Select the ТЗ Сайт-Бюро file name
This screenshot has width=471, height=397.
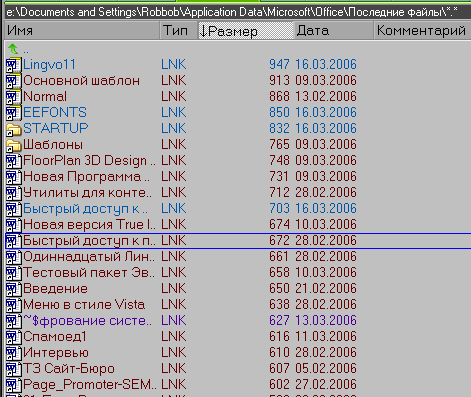pyautogui.click(x=69, y=369)
